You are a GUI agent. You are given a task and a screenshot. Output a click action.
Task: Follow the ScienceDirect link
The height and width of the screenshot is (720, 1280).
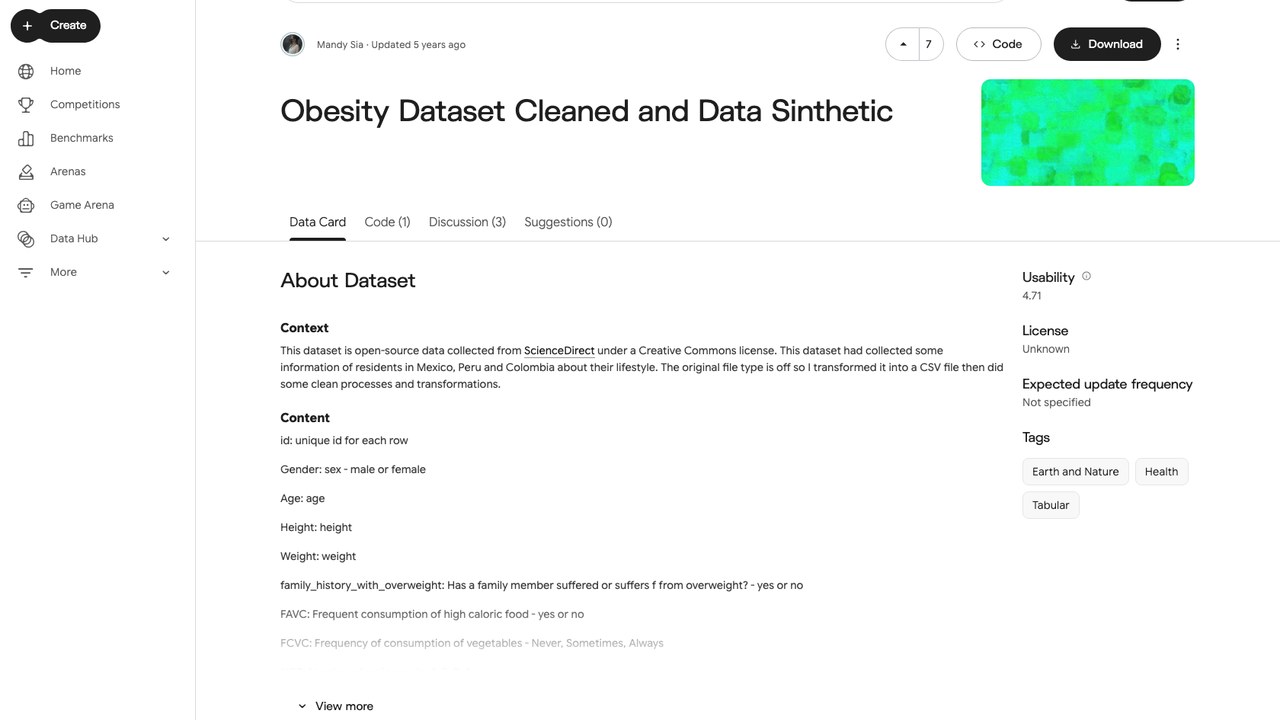(559, 351)
